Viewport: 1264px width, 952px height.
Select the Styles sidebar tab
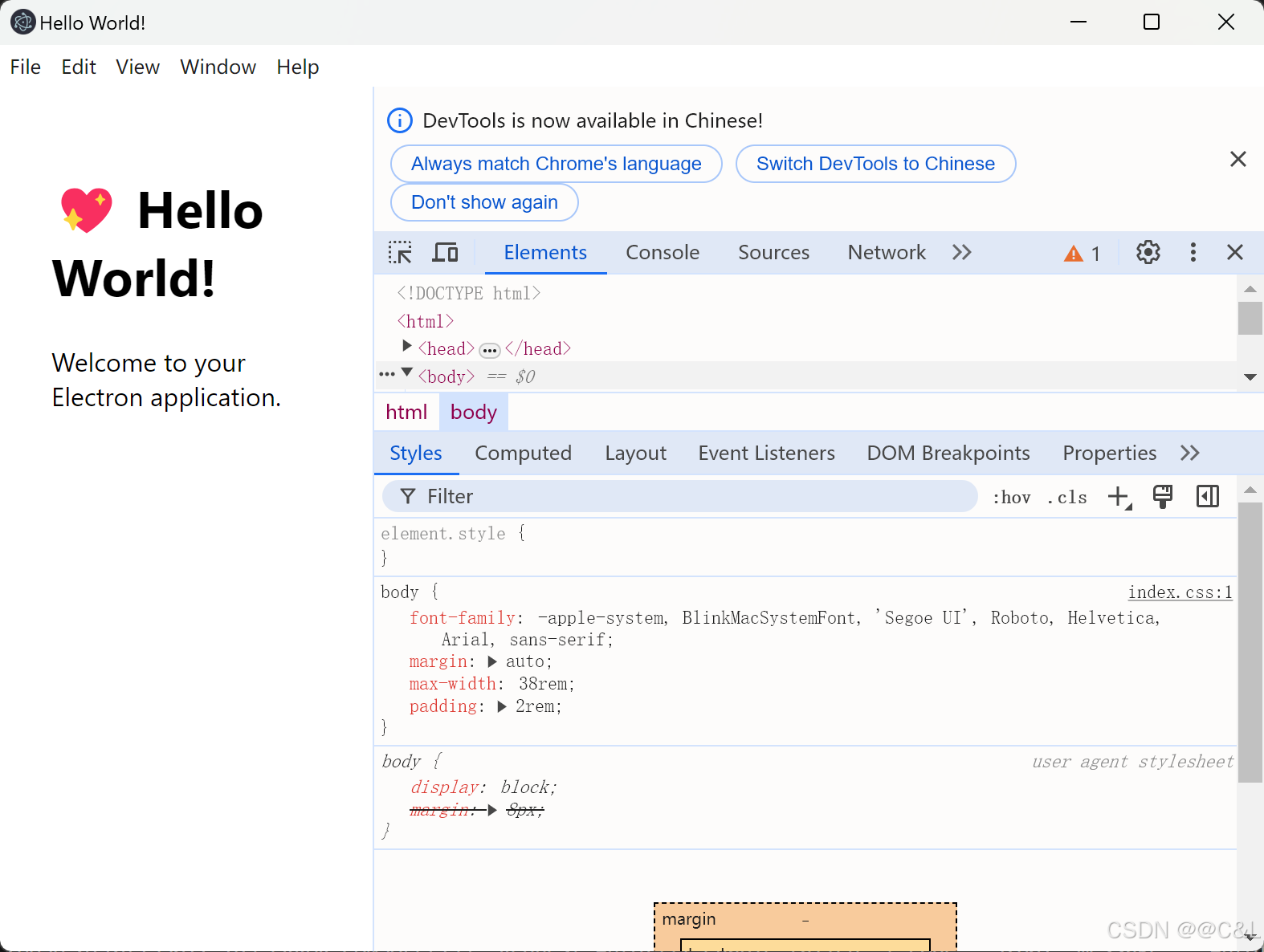point(416,454)
